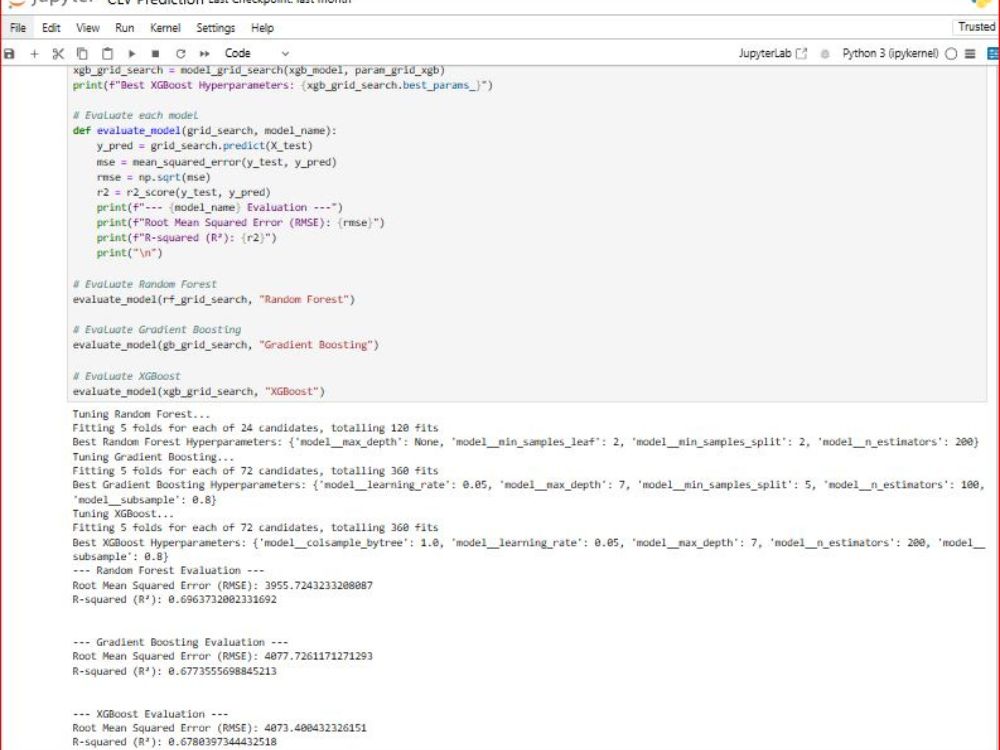
Task: Click the evaluate_model gb_grid_search "Gradient Boosting" line
Action: click(225, 345)
